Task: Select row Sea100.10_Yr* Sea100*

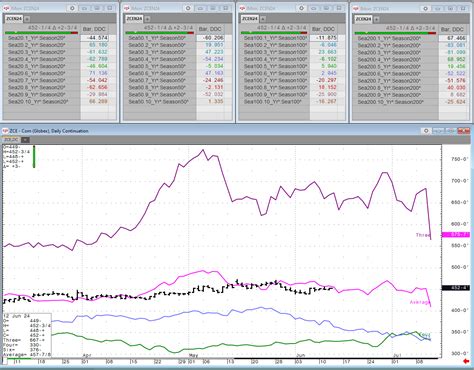Action: [x=274, y=101]
